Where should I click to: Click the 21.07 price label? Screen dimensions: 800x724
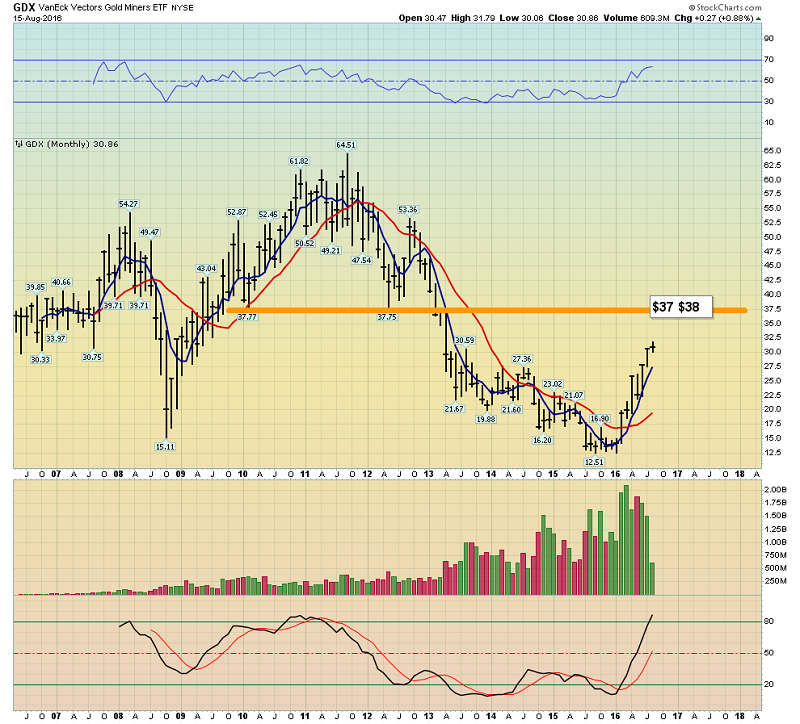point(573,395)
